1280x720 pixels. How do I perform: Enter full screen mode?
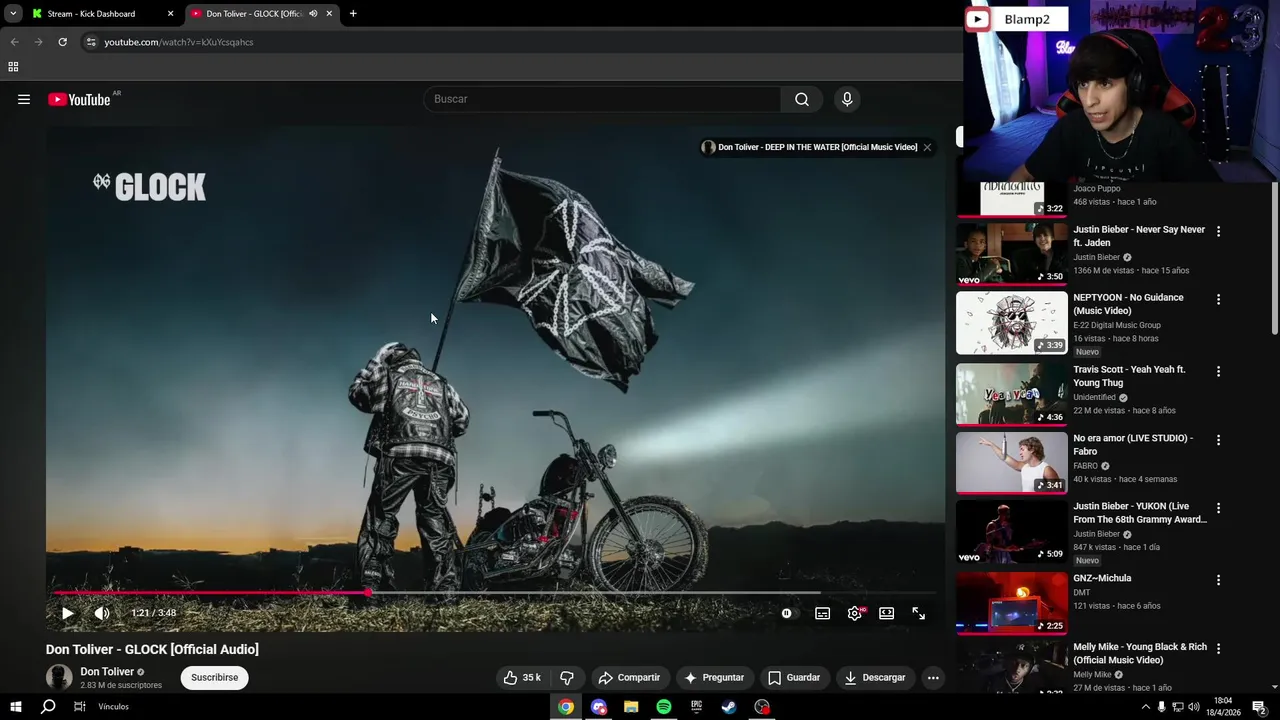coord(918,613)
